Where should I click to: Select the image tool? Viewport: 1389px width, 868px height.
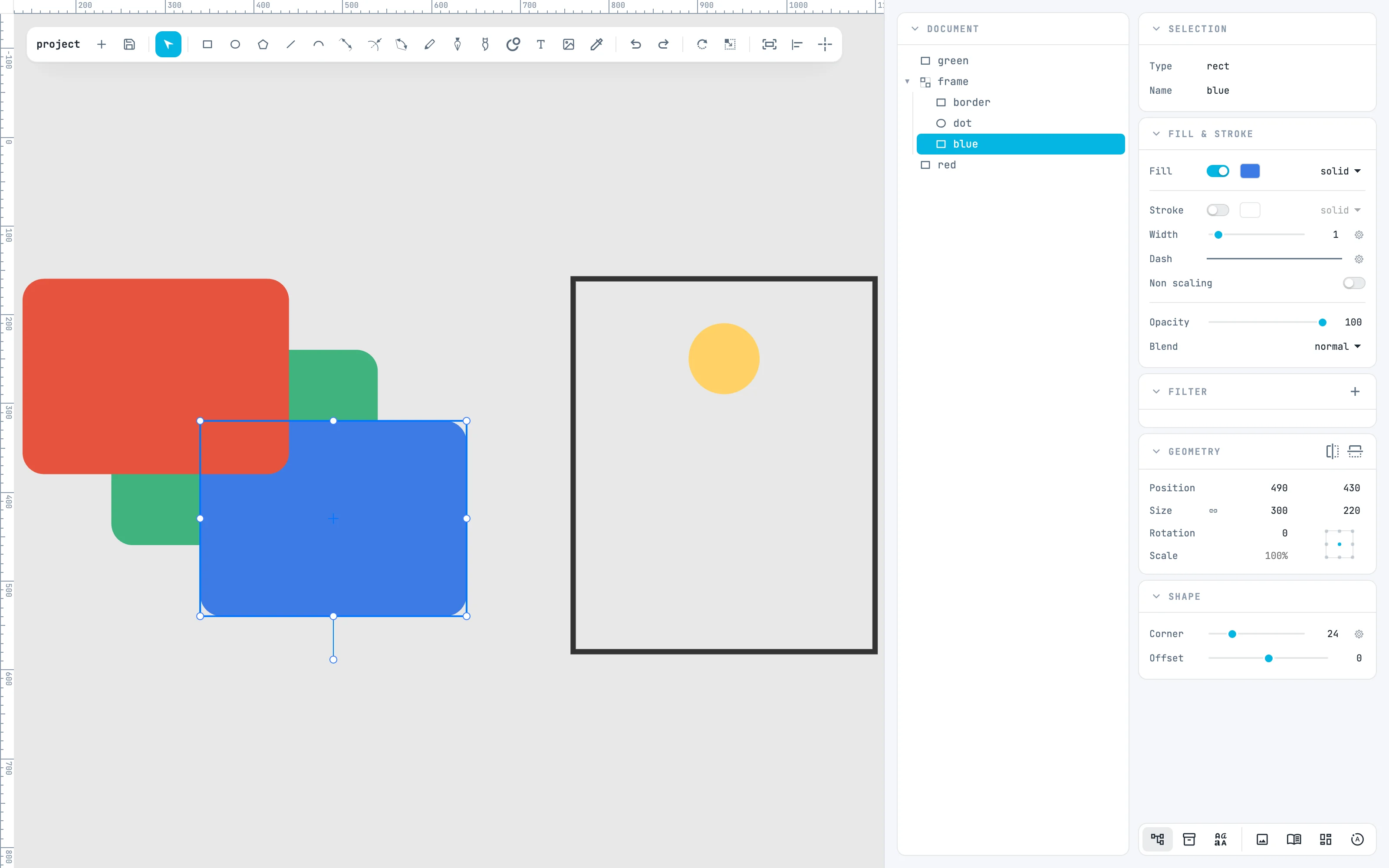(568, 44)
